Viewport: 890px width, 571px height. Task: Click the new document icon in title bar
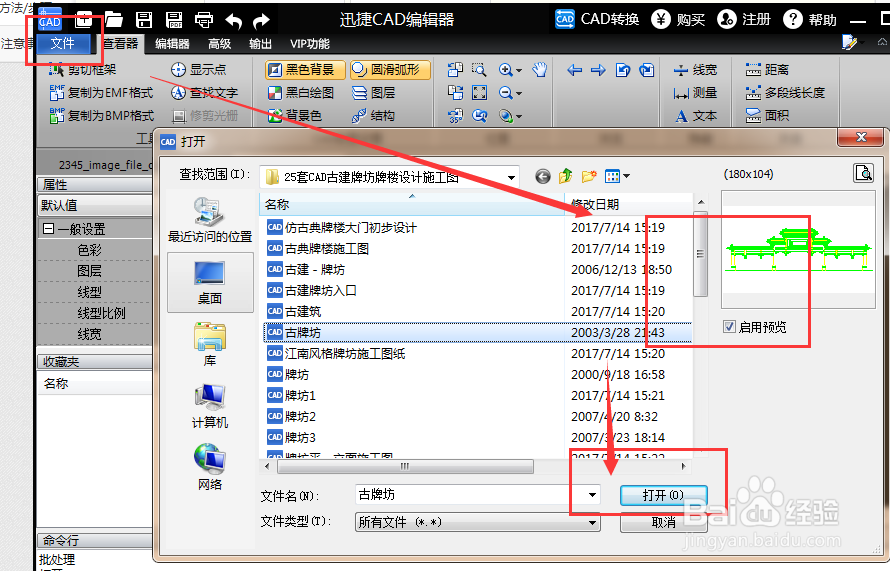(x=83, y=20)
